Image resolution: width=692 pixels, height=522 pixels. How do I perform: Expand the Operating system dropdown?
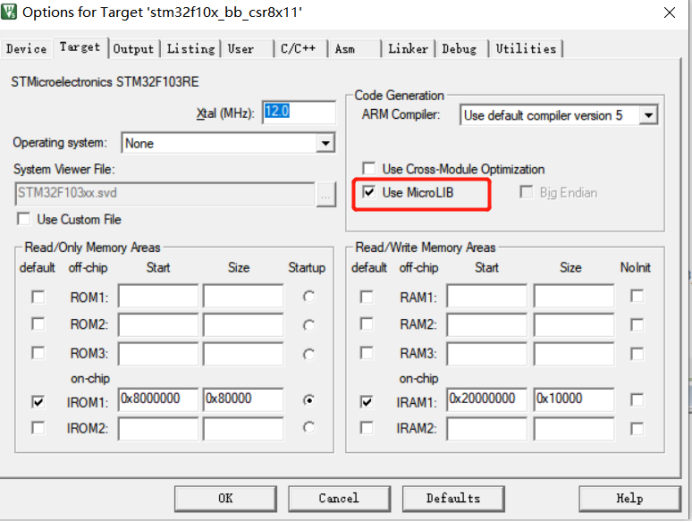coord(325,143)
